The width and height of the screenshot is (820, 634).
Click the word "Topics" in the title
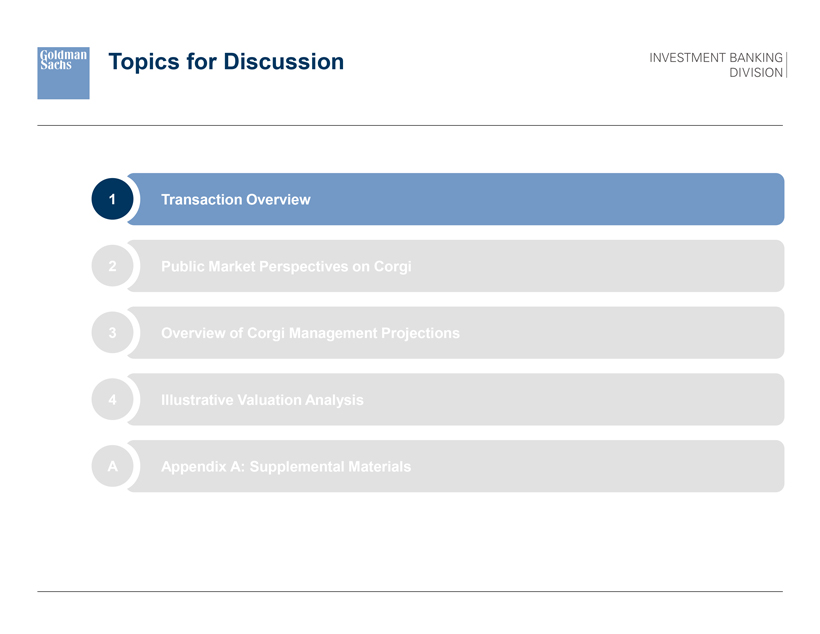[143, 62]
